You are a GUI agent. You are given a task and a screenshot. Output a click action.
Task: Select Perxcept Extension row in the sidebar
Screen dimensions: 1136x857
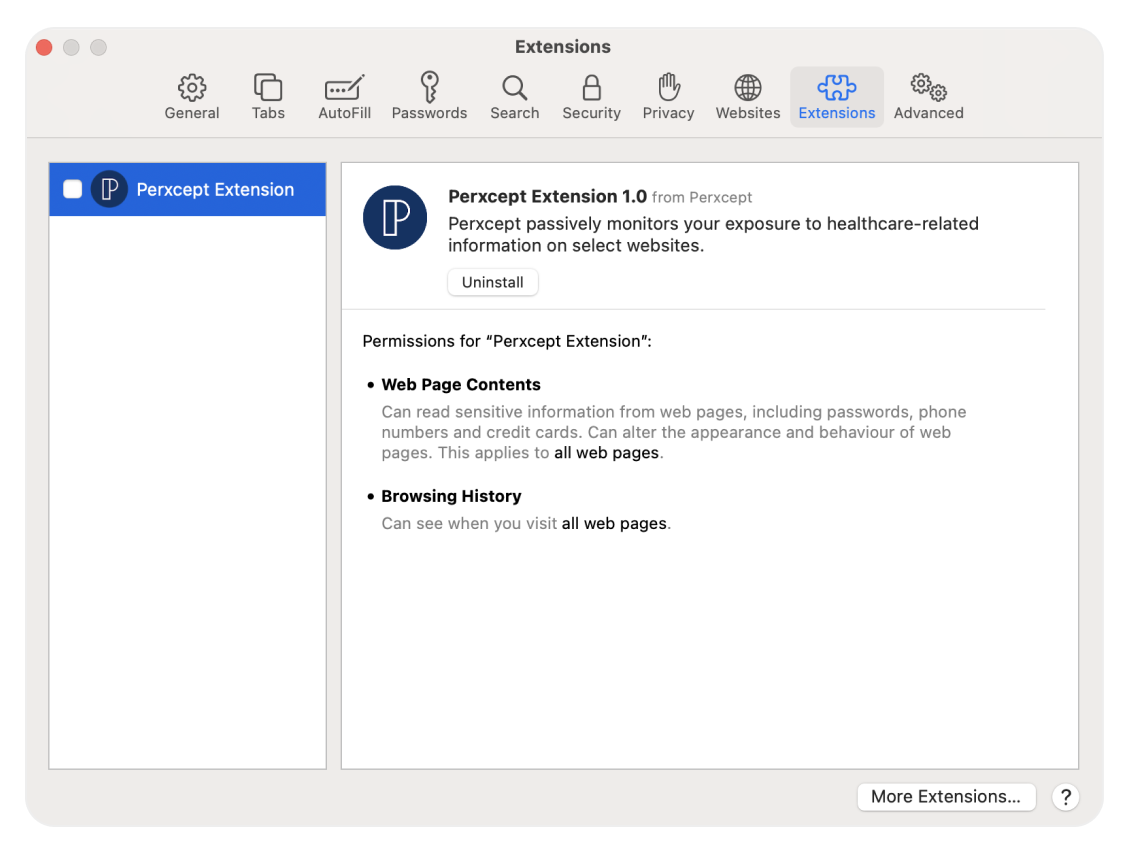[x=188, y=189]
